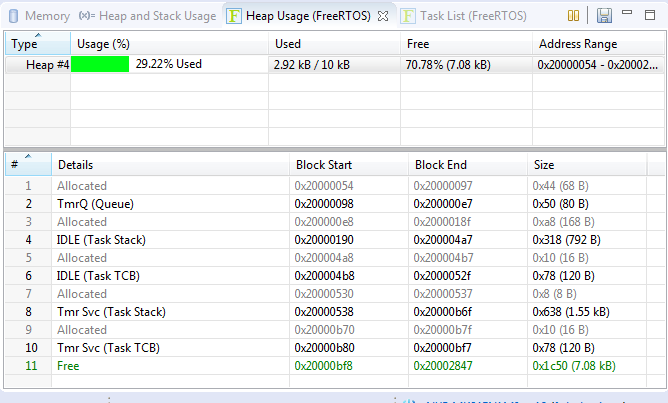Screen dimensions: 668x403
Task: Click block start address 0x20000054
Action: click(x=324, y=186)
